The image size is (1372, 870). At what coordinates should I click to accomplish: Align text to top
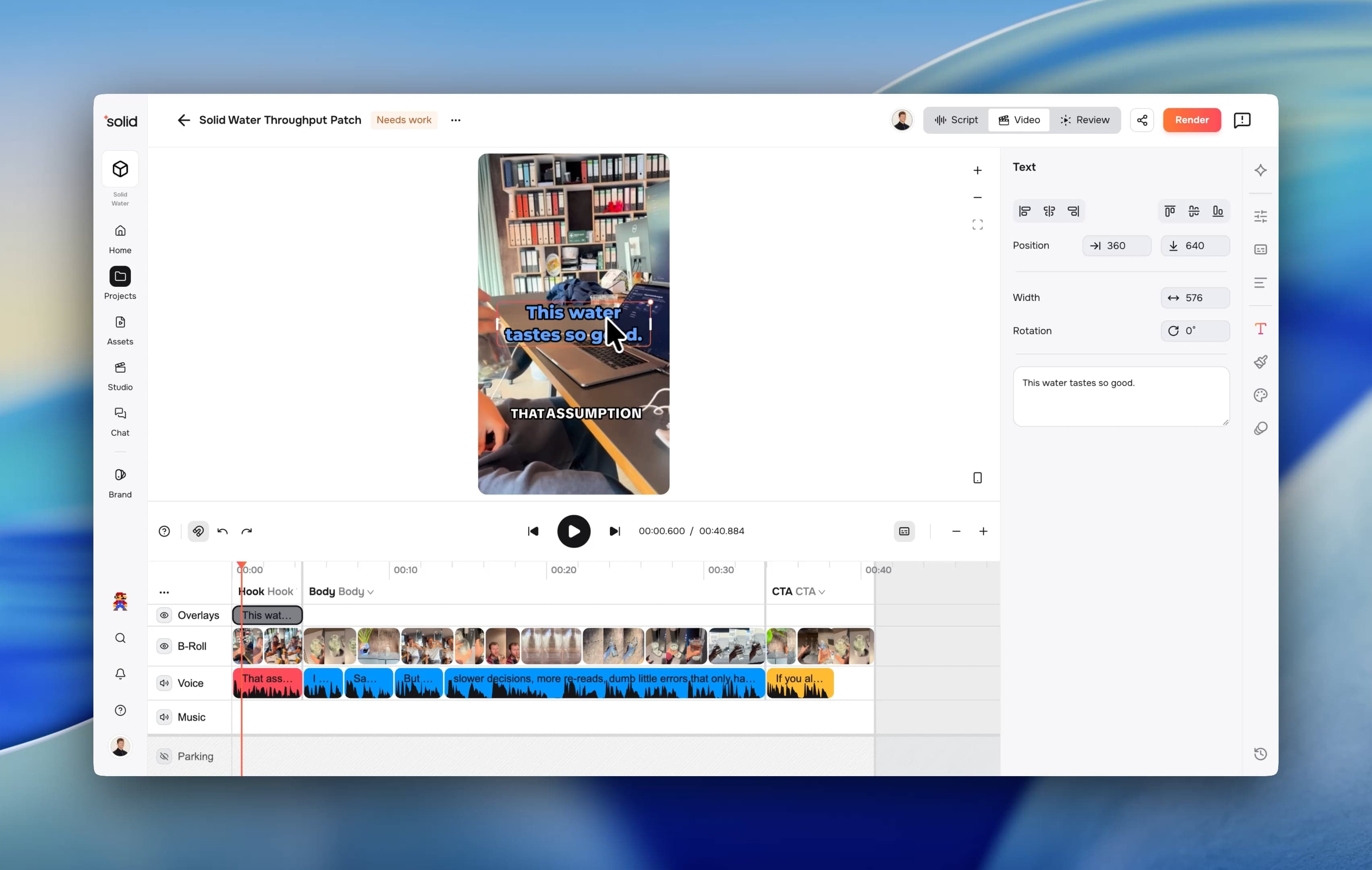click(x=1170, y=211)
